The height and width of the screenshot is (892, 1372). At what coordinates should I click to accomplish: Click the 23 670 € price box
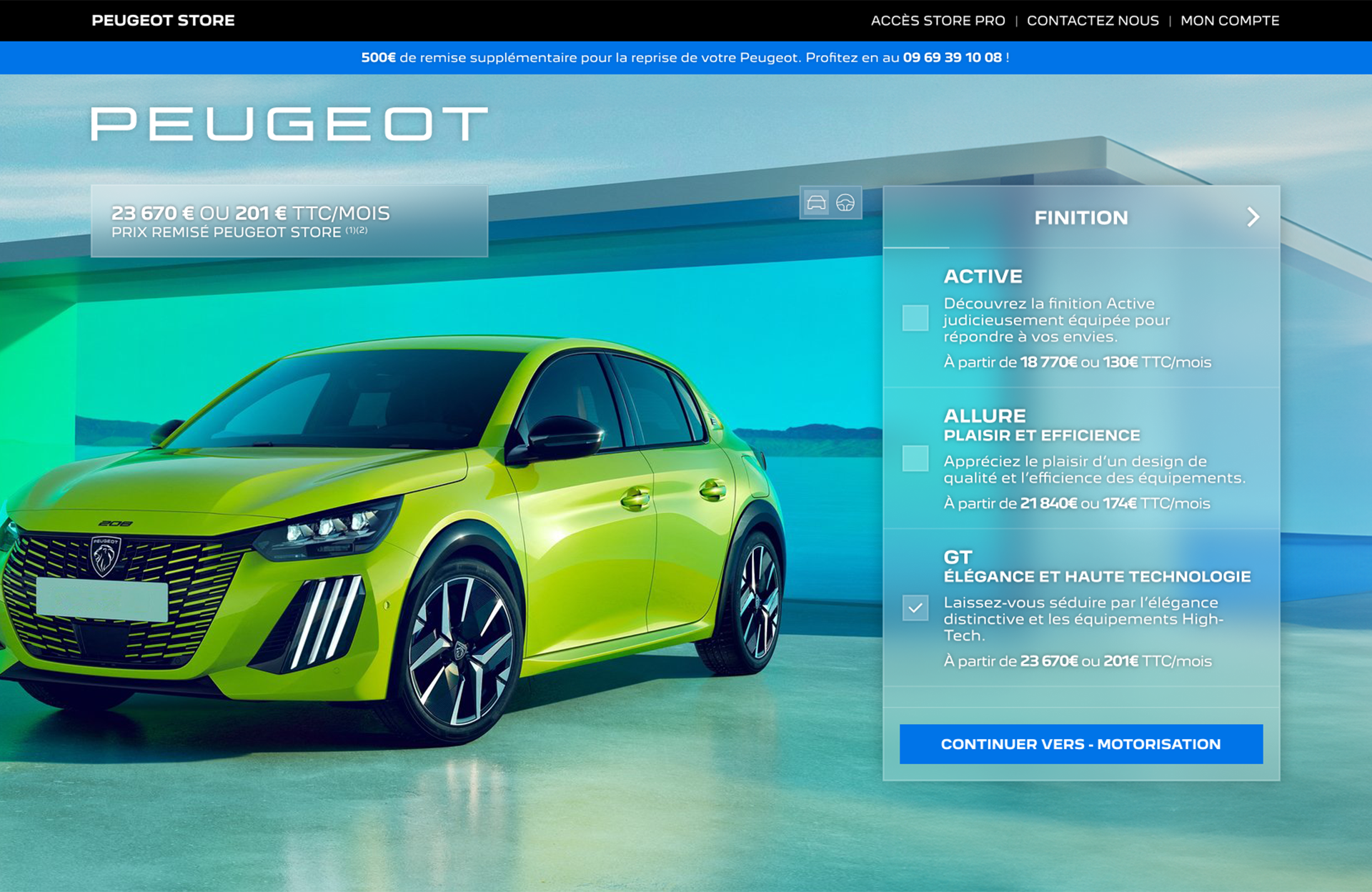click(x=289, y=220)
